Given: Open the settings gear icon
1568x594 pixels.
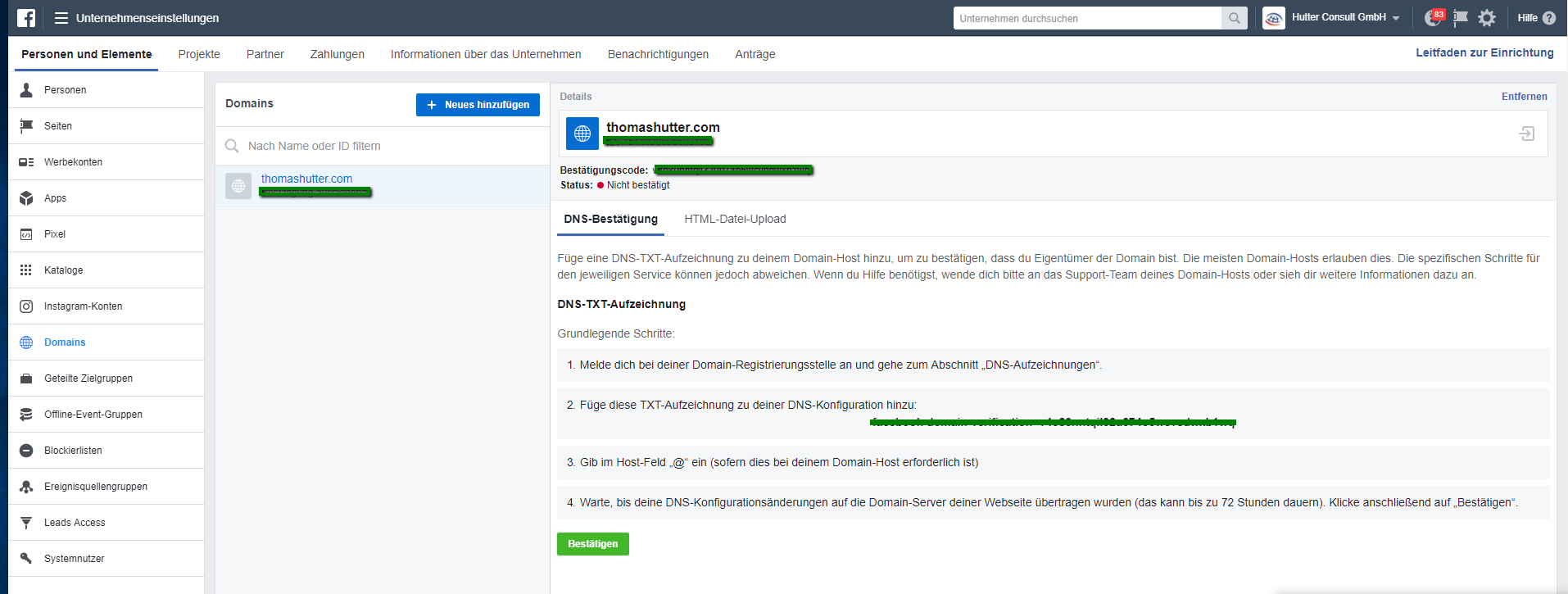Looking at the screenshot, I should pyautogui.click(x=1487, y=18).
